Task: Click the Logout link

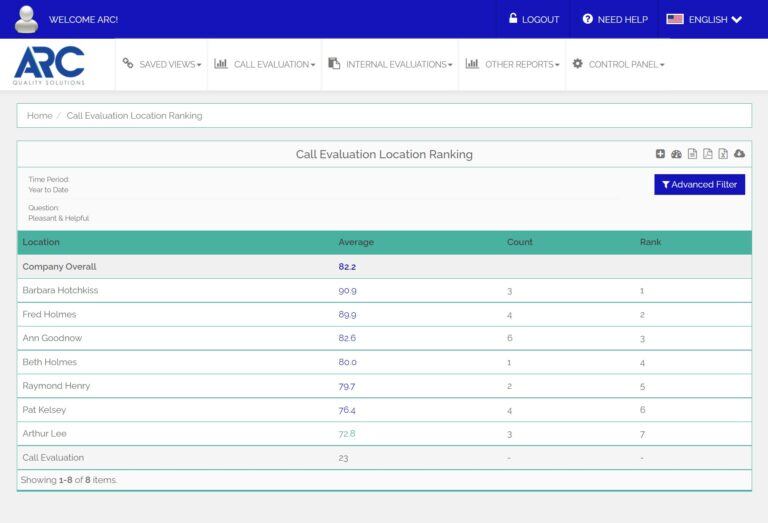Action: (x=534, y=19)
